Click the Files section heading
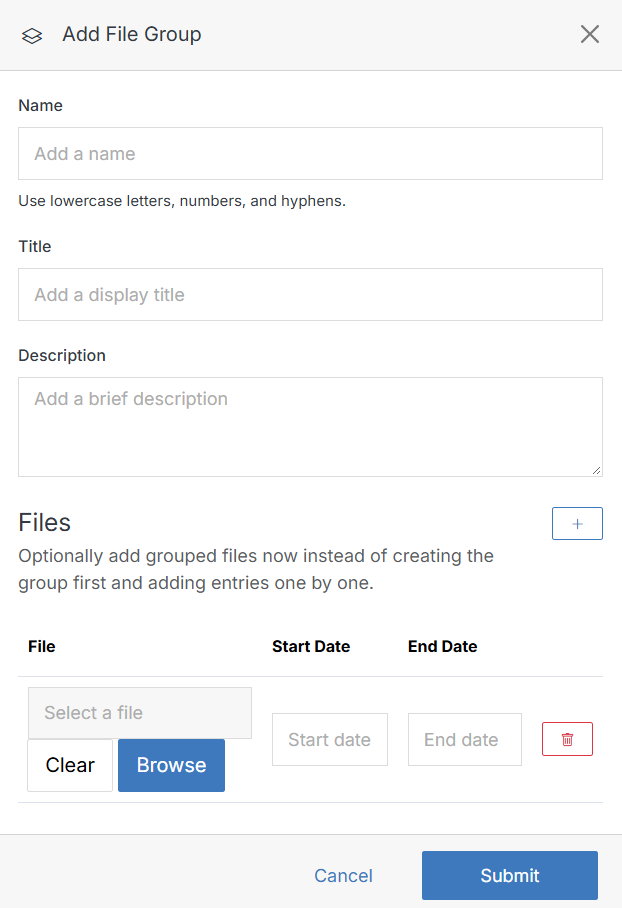Viewport: 622px width, 908px height. pos(45,522)
